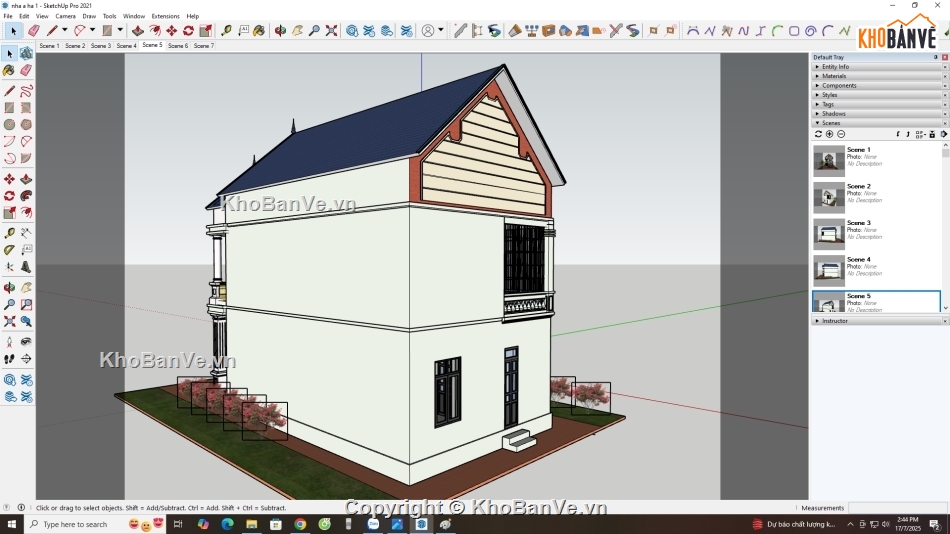Image resolution: width=950 pixels, height=534 pixels.
Task: Click the Measurements input field
Action: point(898,508)
